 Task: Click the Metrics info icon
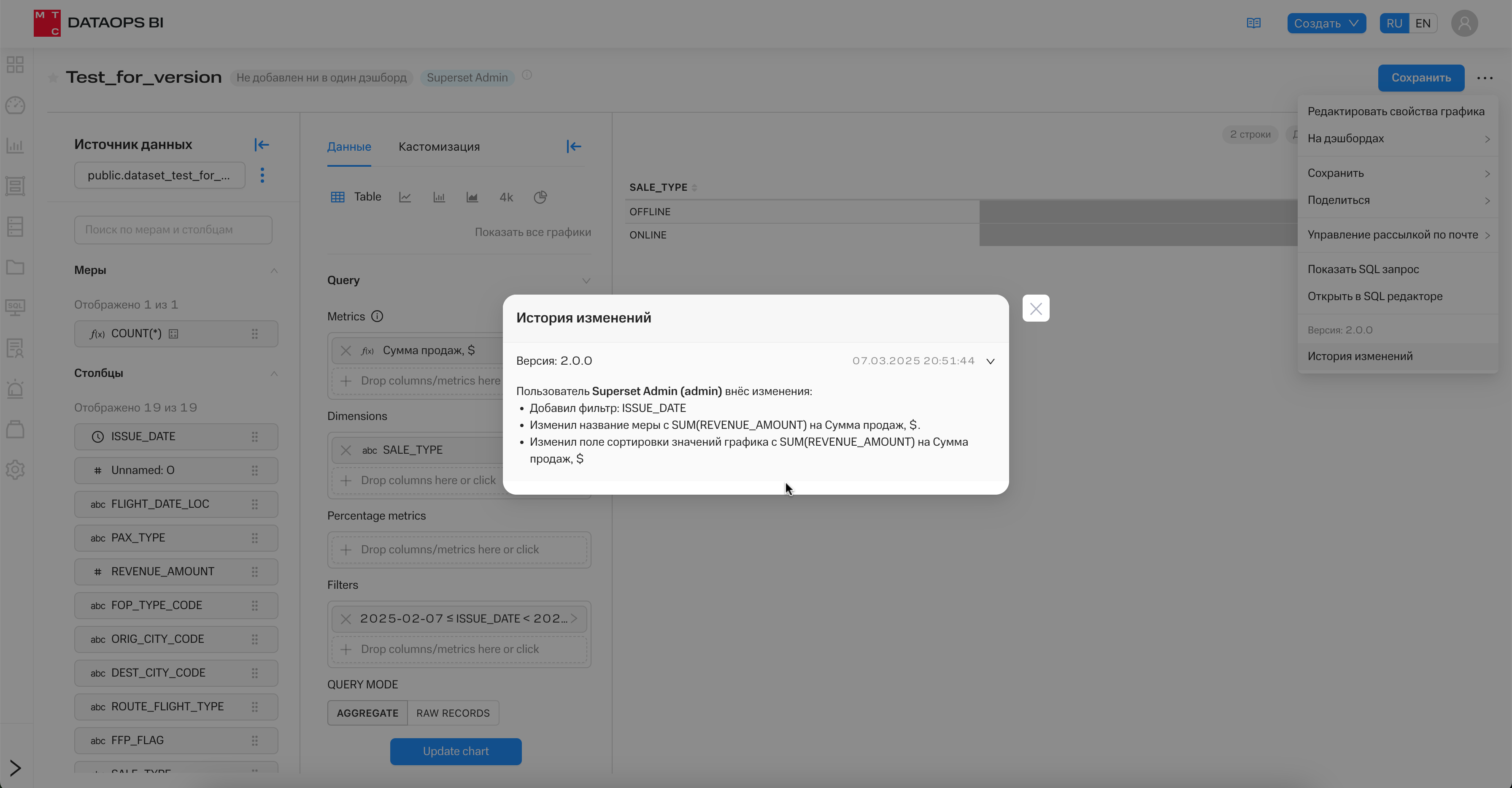(x=378, y=317)
